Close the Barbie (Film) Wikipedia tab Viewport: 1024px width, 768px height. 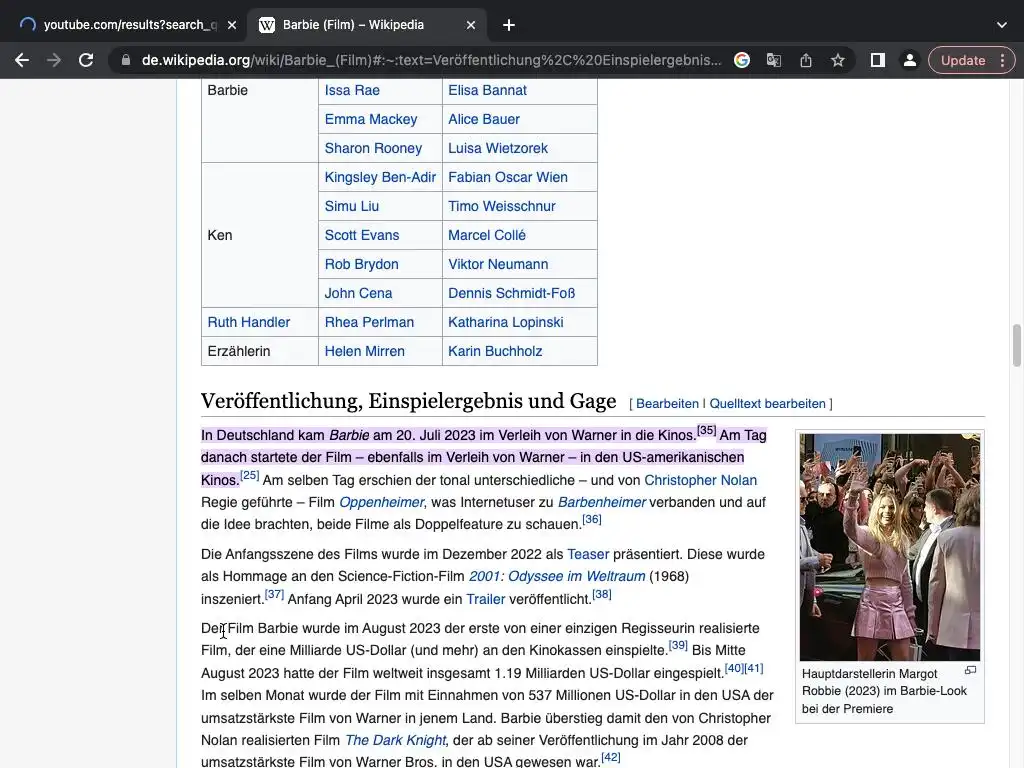471,25
